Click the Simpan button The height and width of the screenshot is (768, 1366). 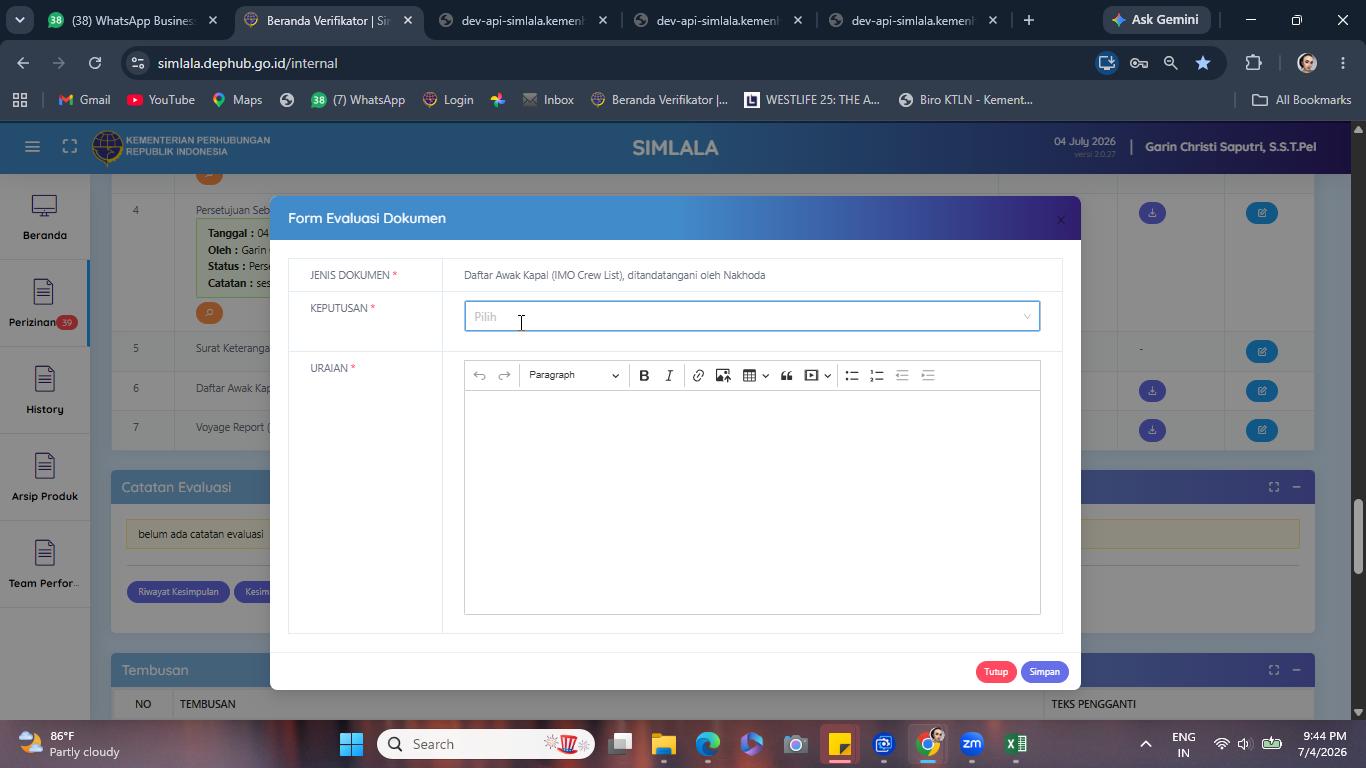1044,672
